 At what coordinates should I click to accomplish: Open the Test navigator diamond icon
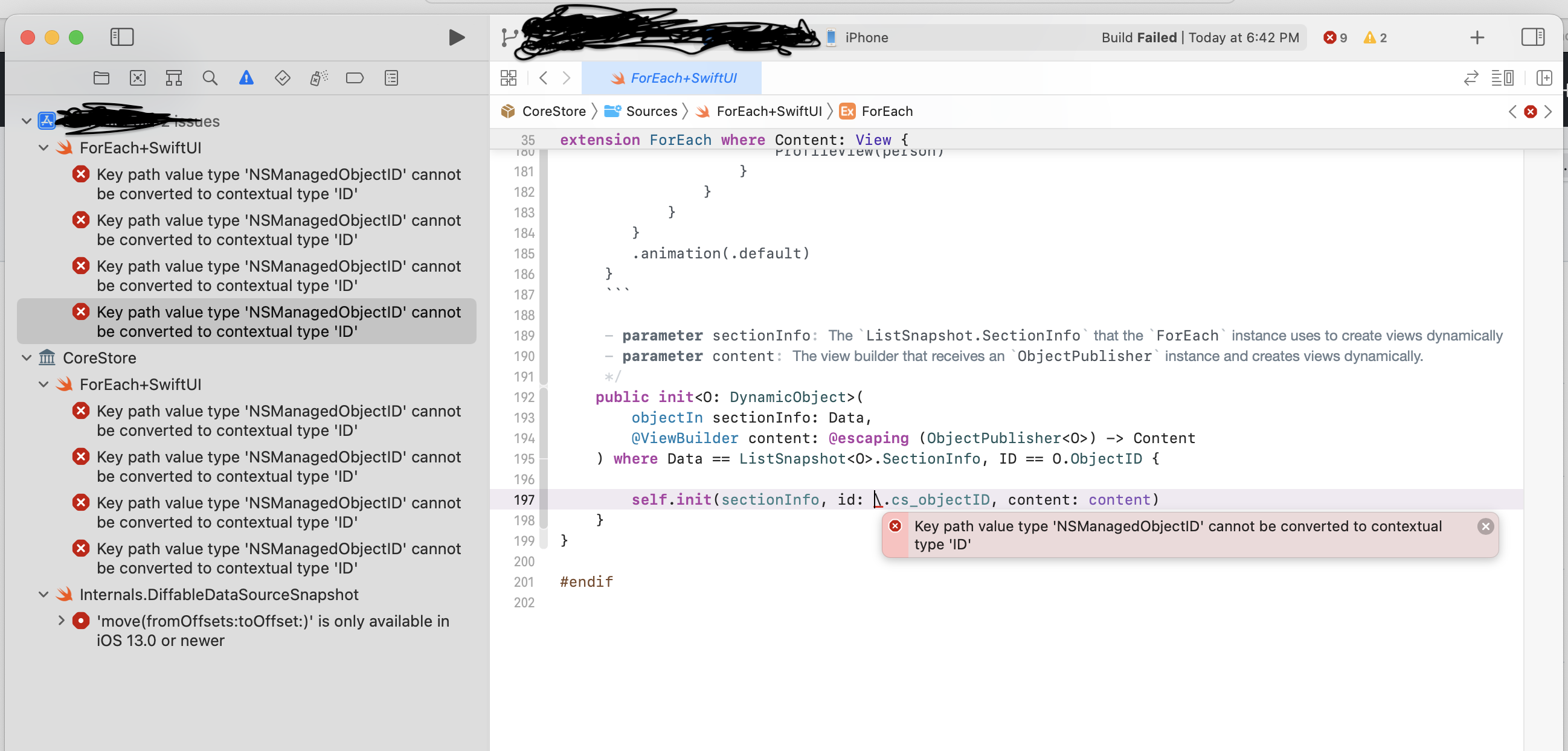(283, 78)
